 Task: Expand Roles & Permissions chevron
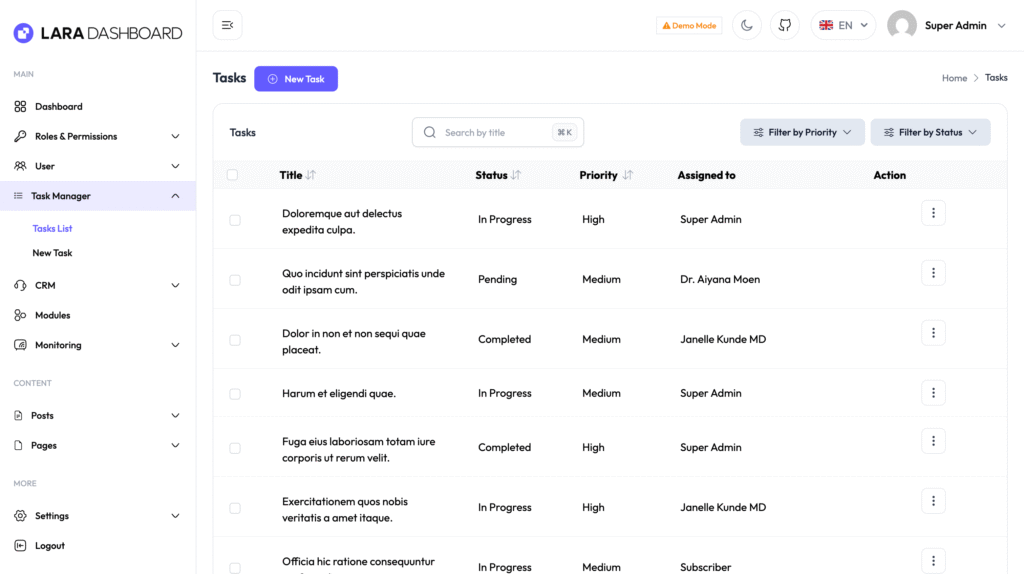tap(175, 136)
